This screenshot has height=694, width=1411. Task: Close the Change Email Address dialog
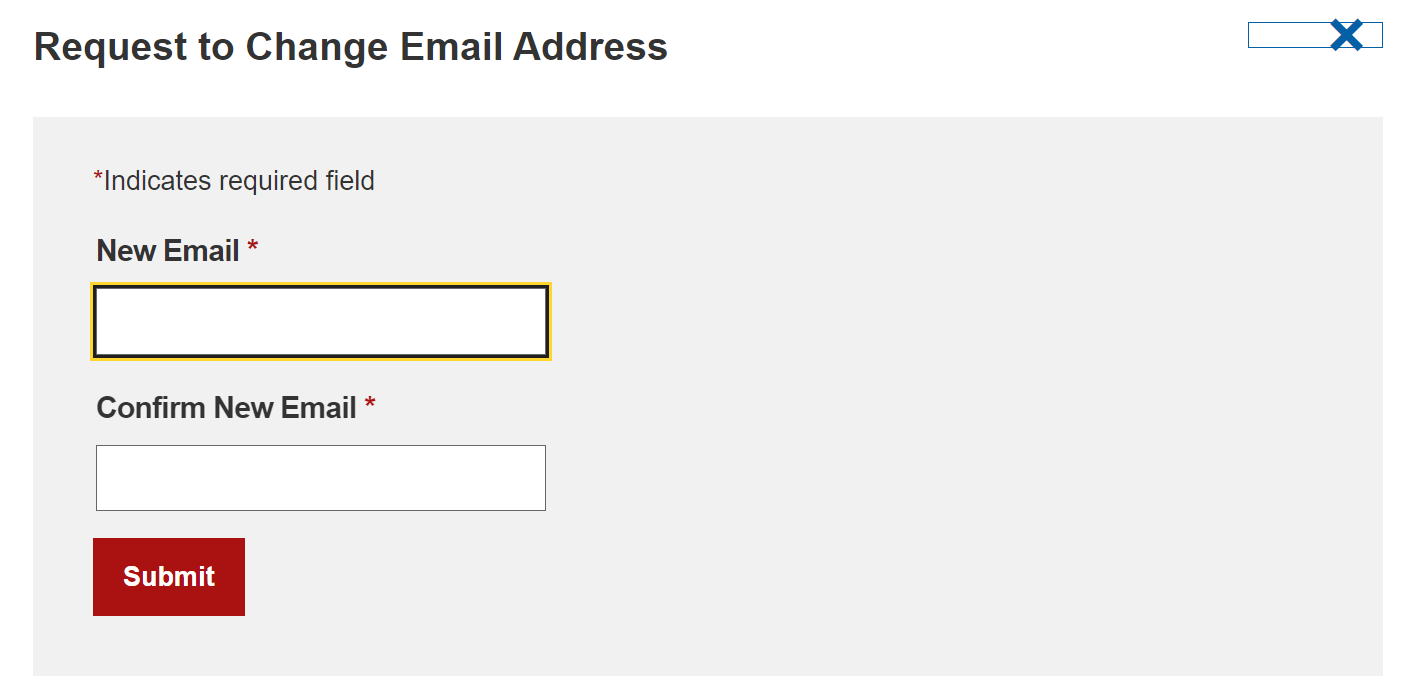click(1346, 35)
